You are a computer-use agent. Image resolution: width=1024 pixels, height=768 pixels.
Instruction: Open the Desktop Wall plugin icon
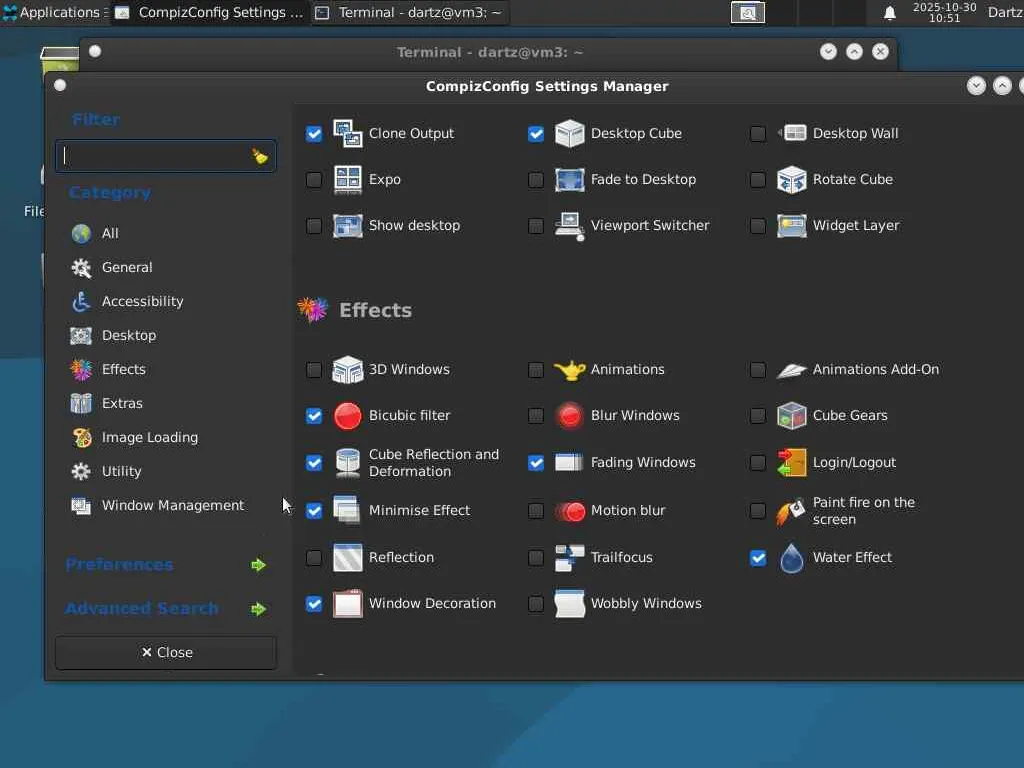click(792, 133)
